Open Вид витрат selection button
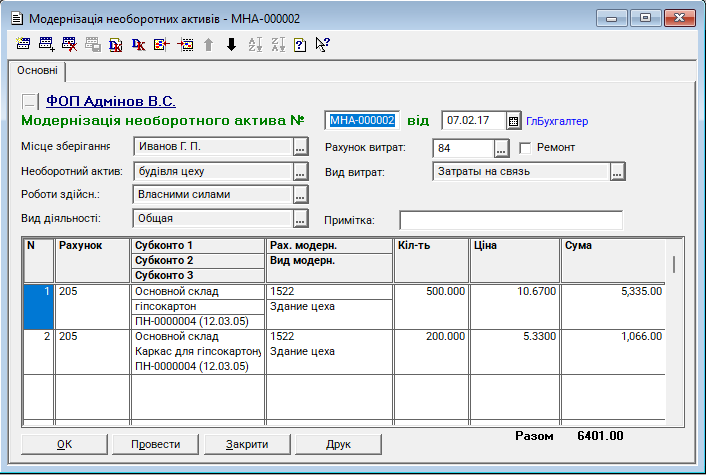 pos(617,171)
